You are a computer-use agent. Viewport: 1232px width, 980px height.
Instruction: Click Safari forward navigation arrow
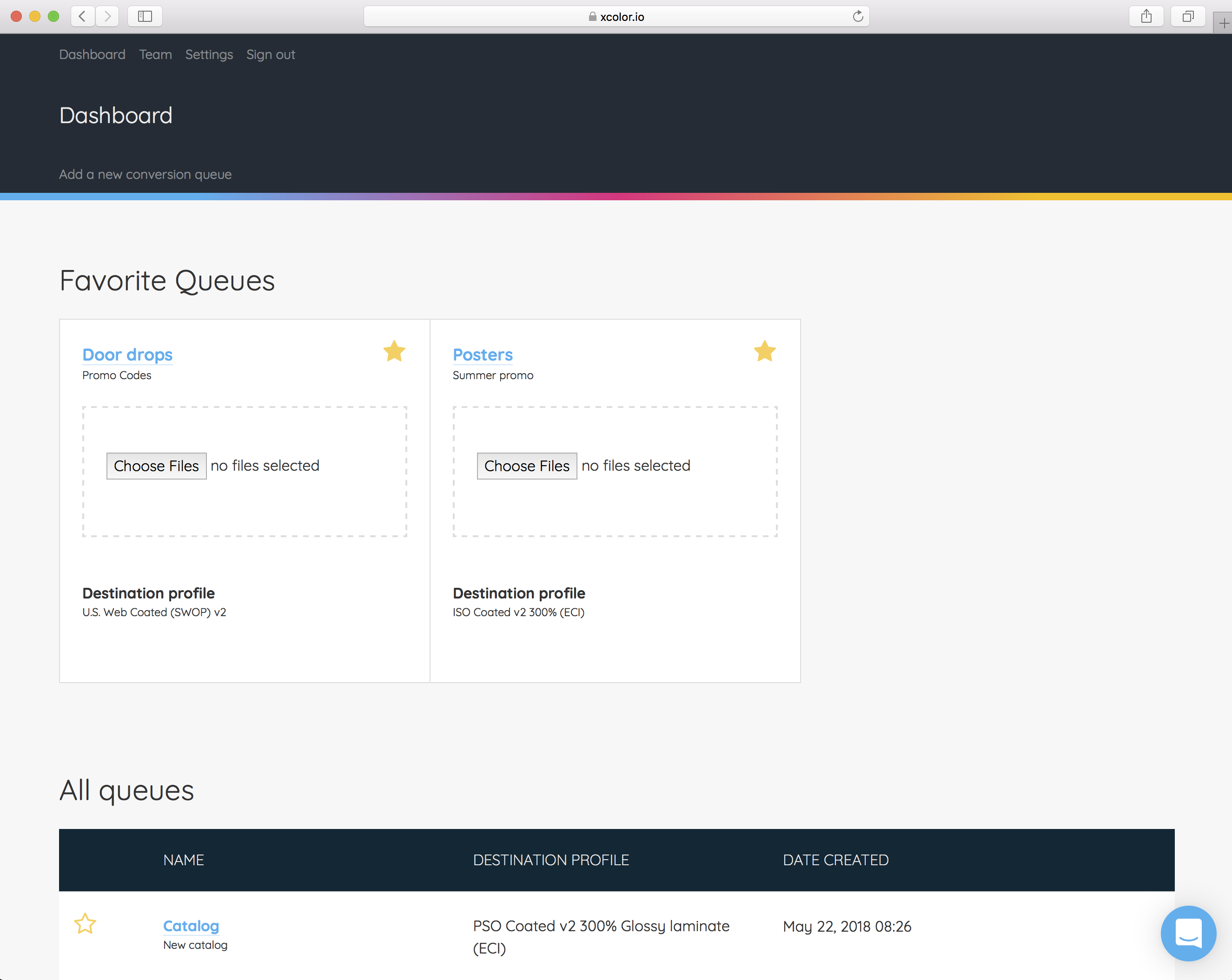tap(107, 16)
